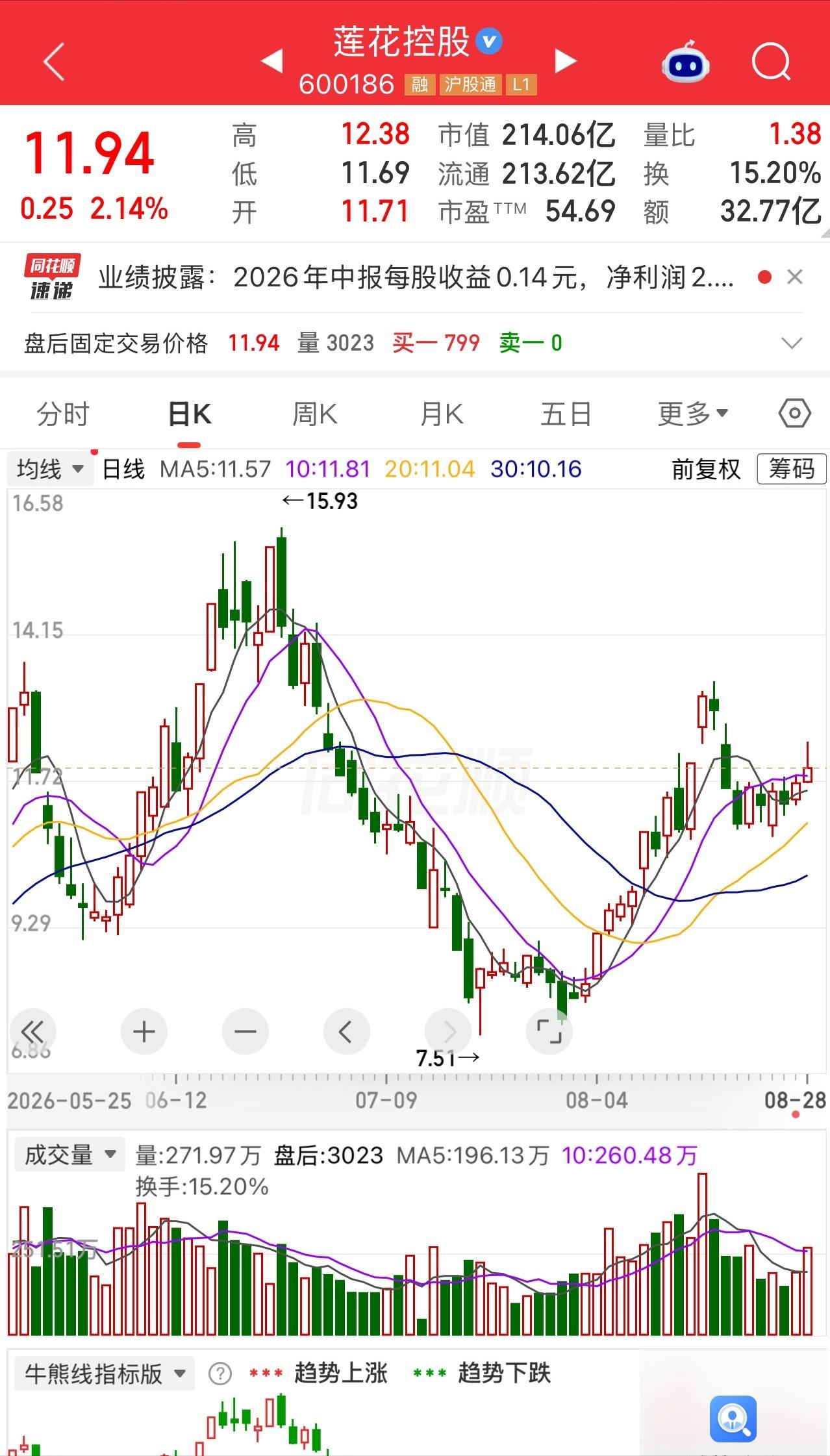Open the 更多 period dropdown
Image resolution: width=830 pixels, height=1456 pixels.
pyautogui.click(x=693, y=414)
